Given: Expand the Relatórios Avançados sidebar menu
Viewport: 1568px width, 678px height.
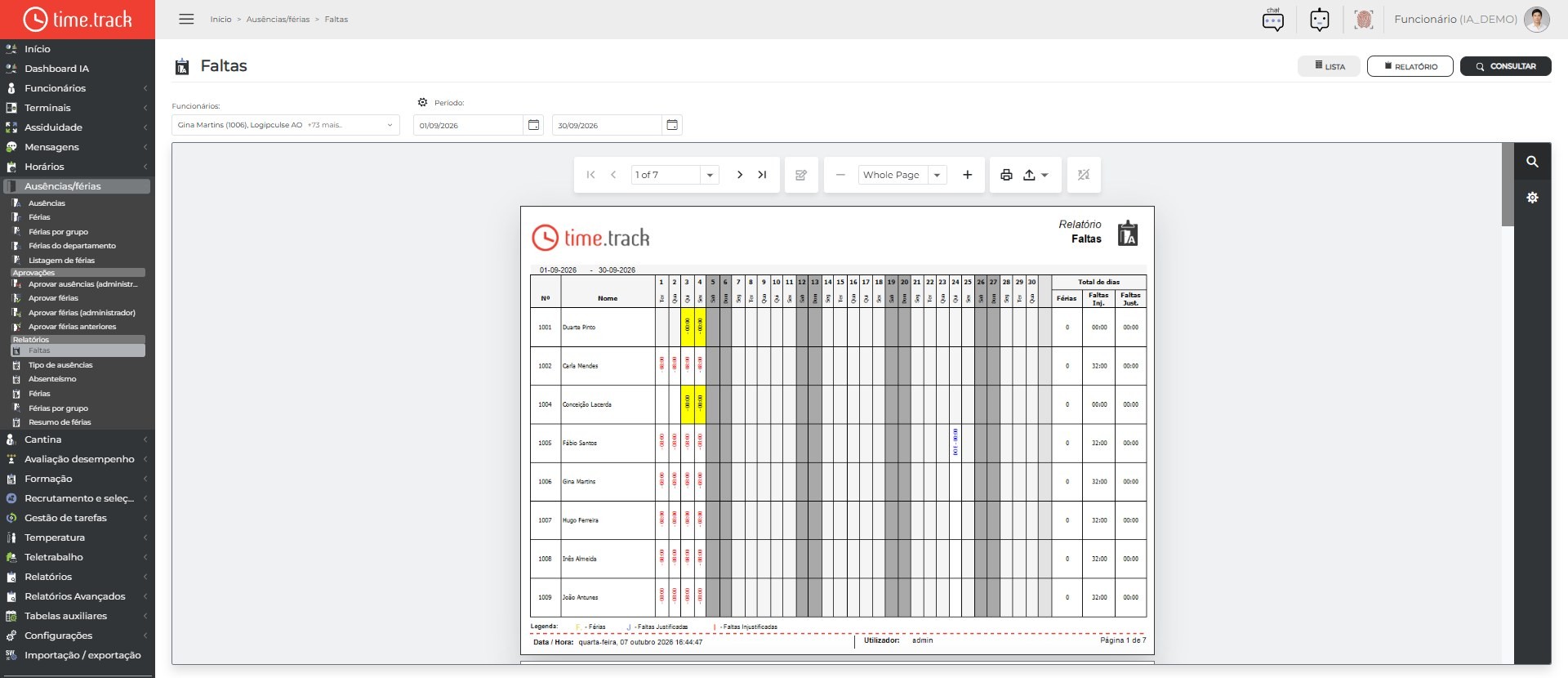Looking at the screenshot, I should click(78, 596).
